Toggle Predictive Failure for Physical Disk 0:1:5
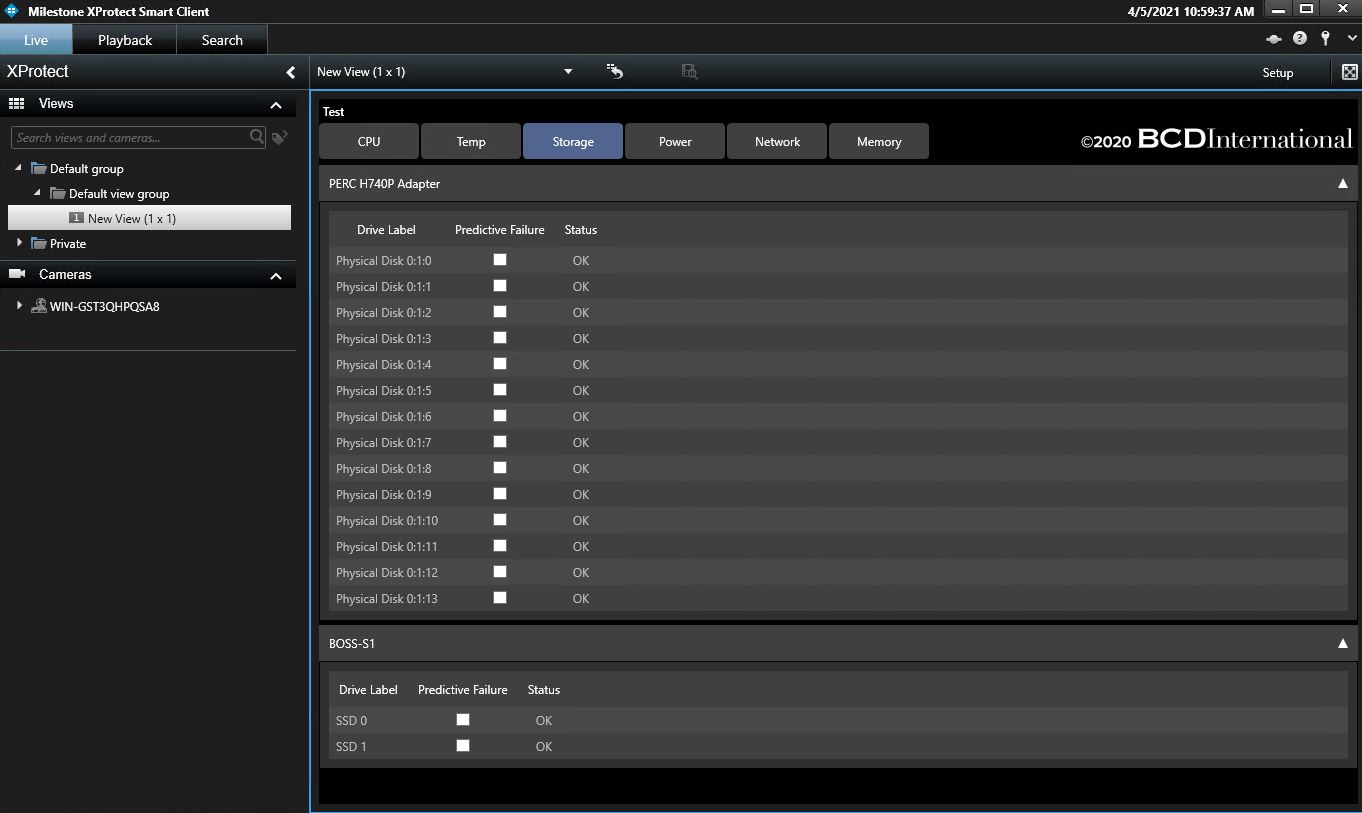 [x=500, y=390]
